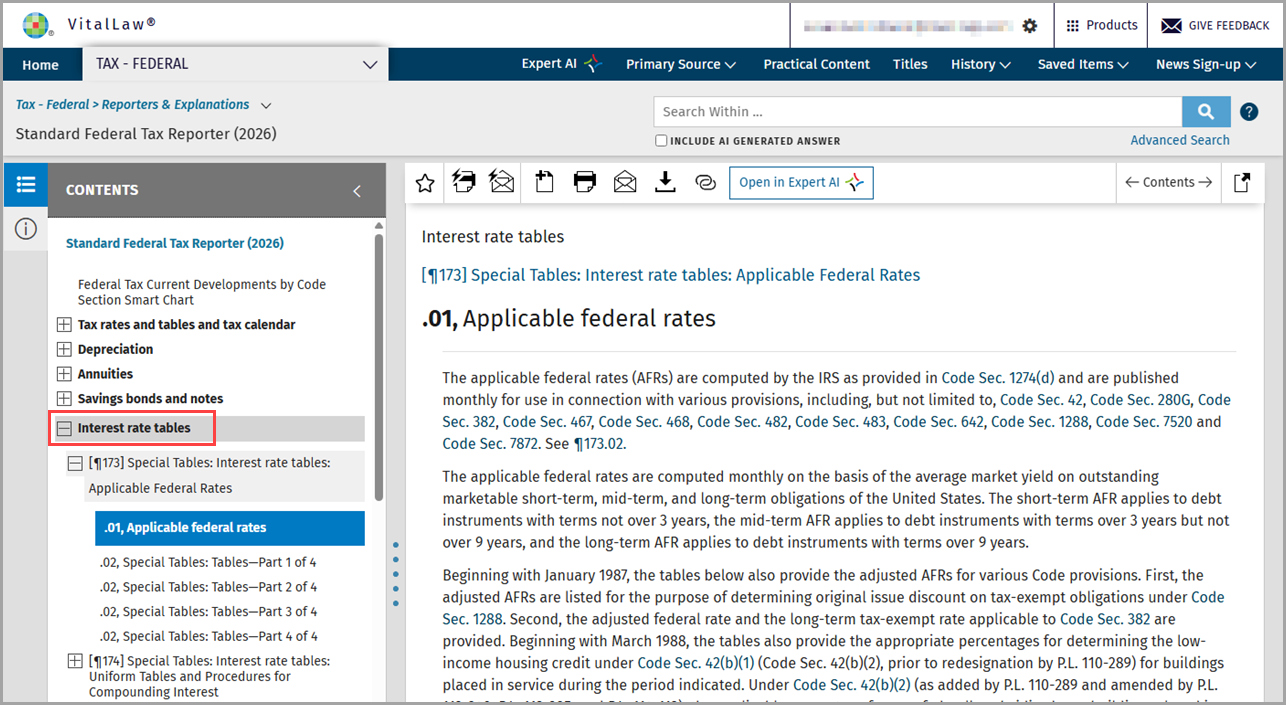This screenshot has width=1286, height=705.
Task: Open the help question mark icon
Action: tap(1249, 112)
